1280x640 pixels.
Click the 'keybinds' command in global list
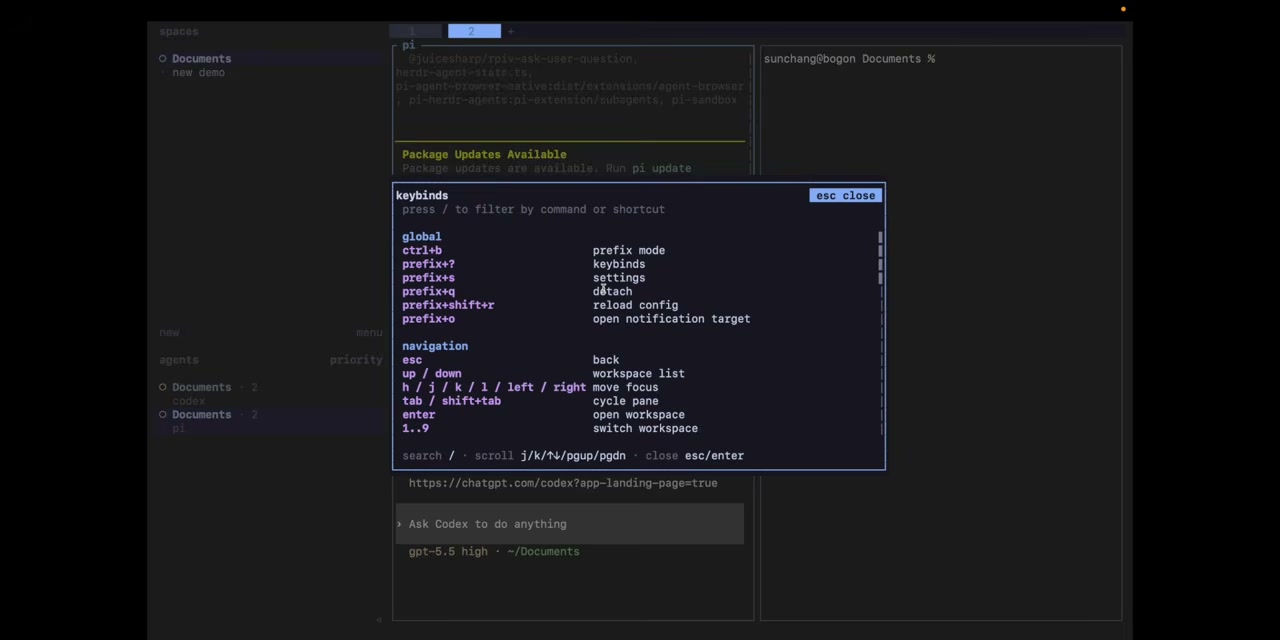coord(619,264)
